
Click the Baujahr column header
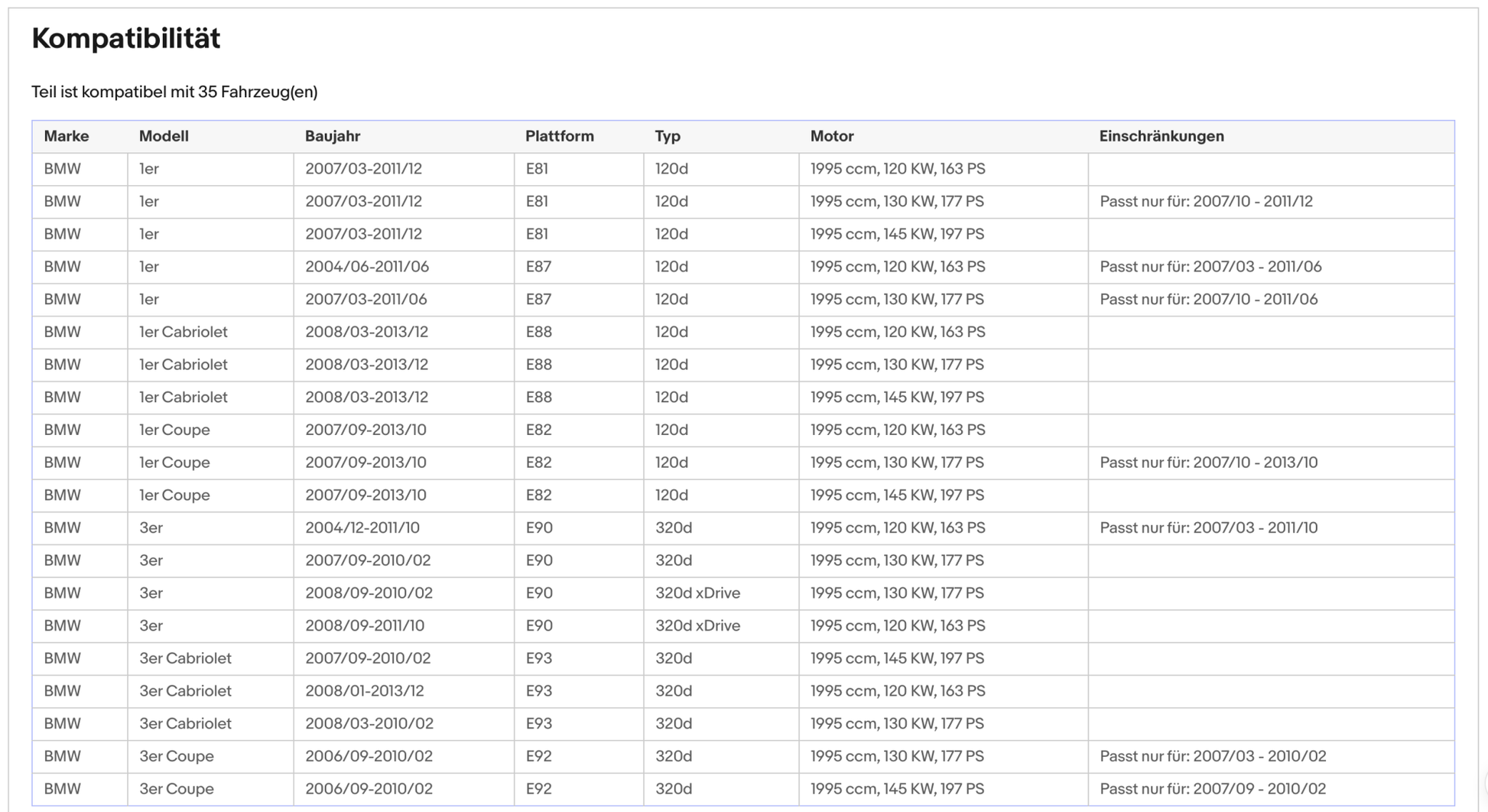click(333, 136)
